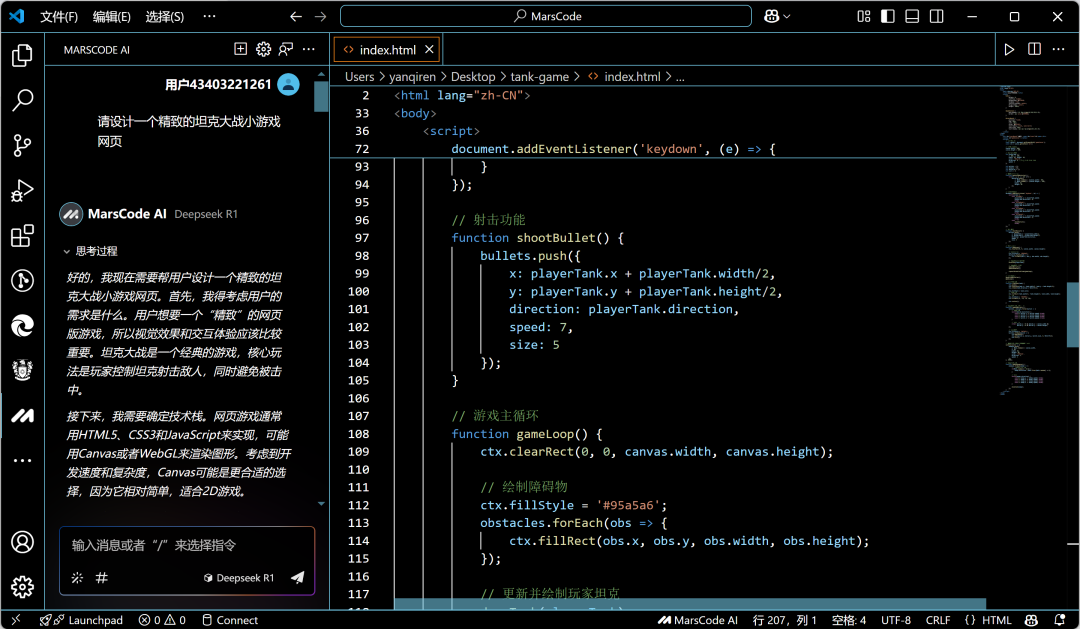This screenshot has width=1080, height=629.
Task: Start a new chat in MarsCode AI panel
Action: click(x=240, y=49)
